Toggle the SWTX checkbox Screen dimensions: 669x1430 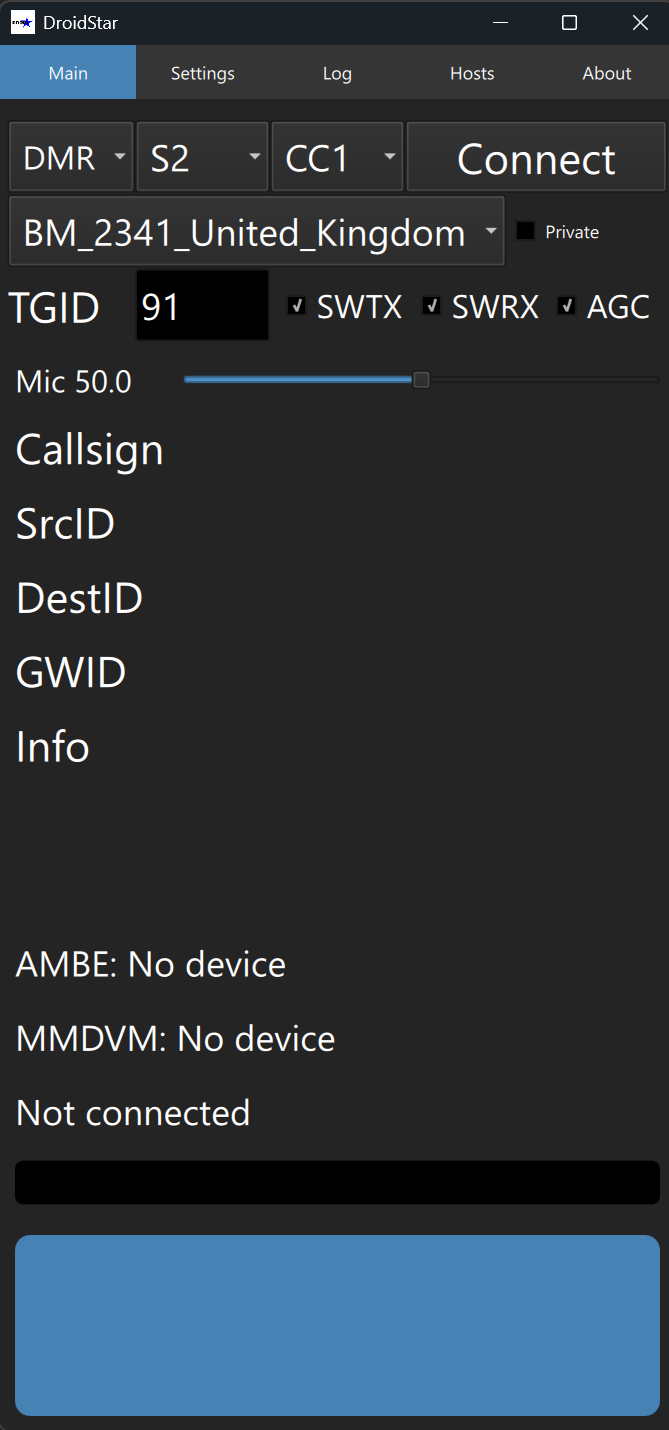click(x=296, y=306)
